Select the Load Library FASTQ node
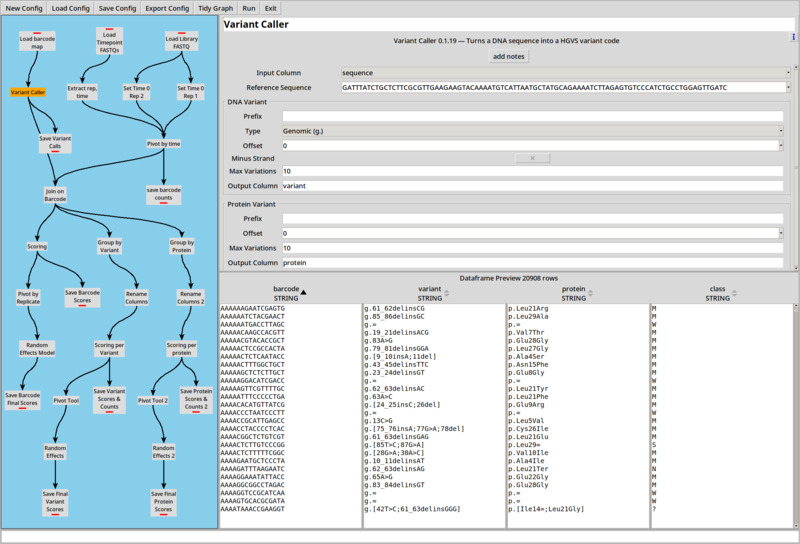 click(181, 42)
